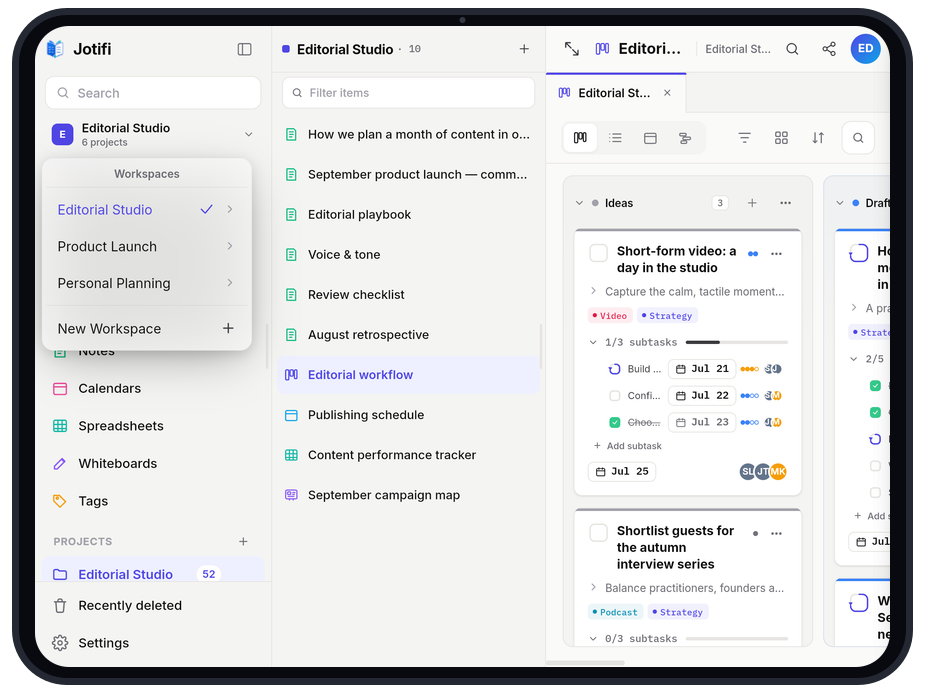Choose New Workspace menu entry
Viewport: 925px width, 693px height.
pos(147,329)
